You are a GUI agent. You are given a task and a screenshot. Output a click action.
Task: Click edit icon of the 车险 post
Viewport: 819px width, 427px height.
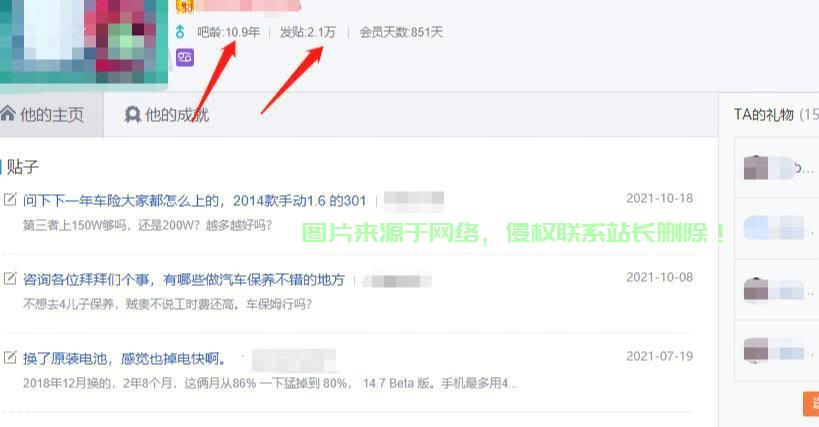click(10, 199)
